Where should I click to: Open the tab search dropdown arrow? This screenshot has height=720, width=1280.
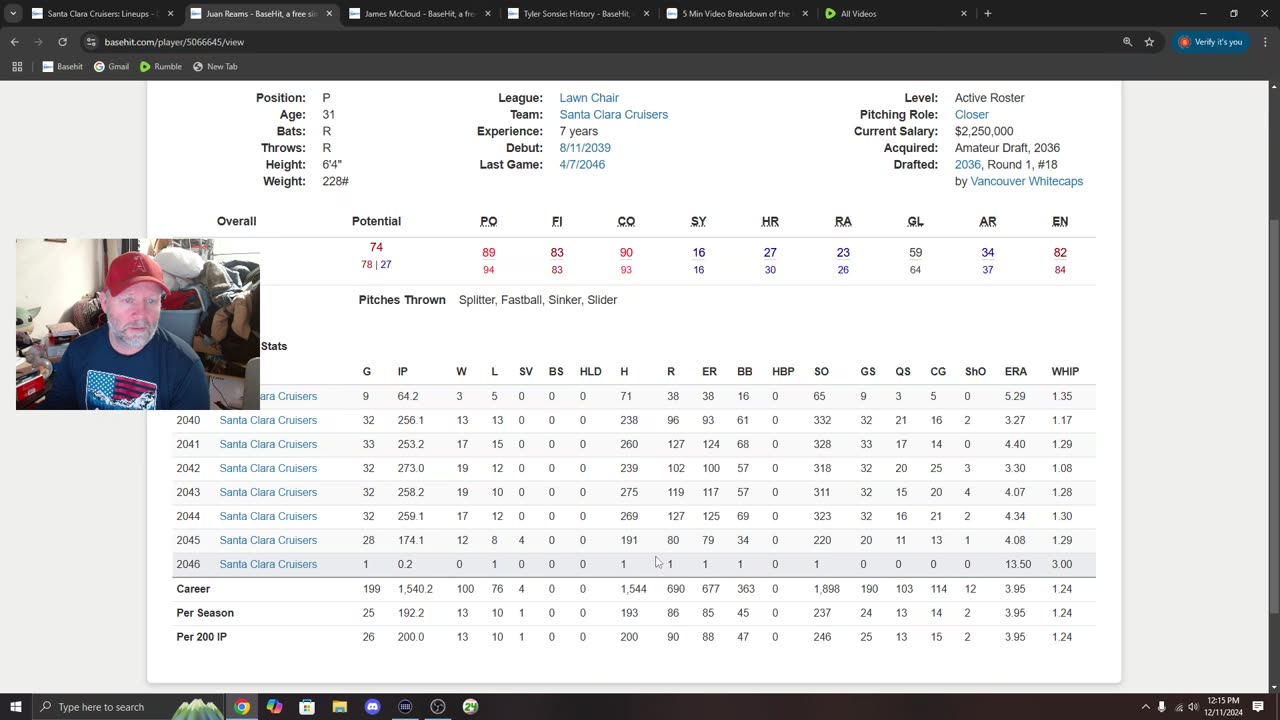13,14
